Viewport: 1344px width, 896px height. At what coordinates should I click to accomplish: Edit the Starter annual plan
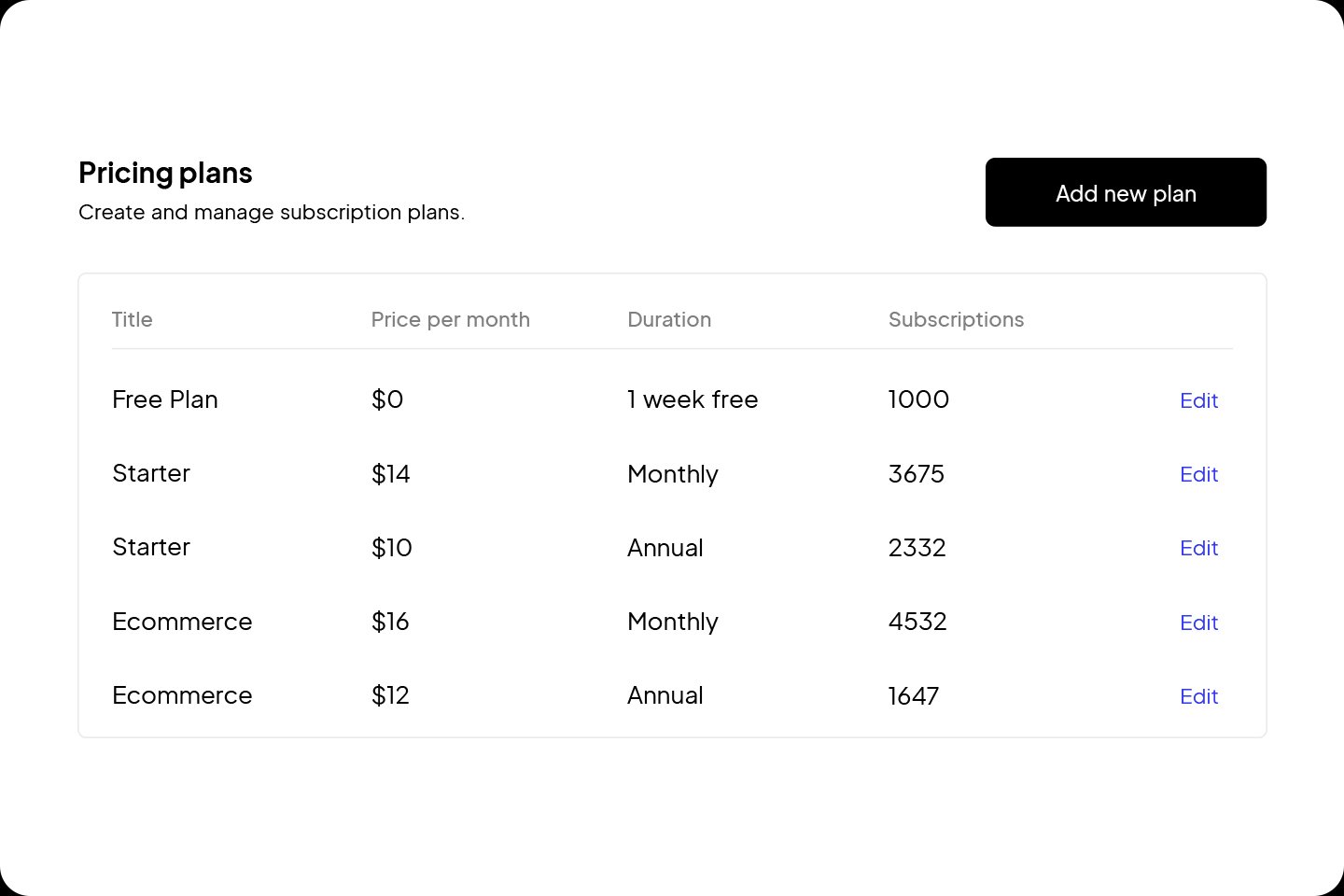coord(1198,548)
